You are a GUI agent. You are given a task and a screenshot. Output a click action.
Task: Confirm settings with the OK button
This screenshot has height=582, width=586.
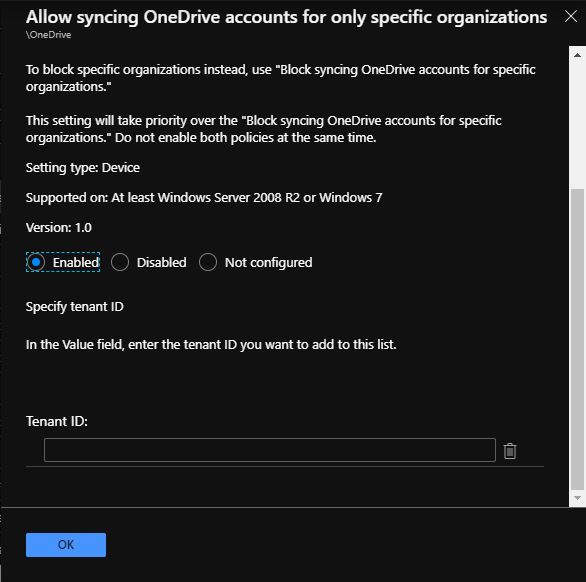click(x=66, y=545)
